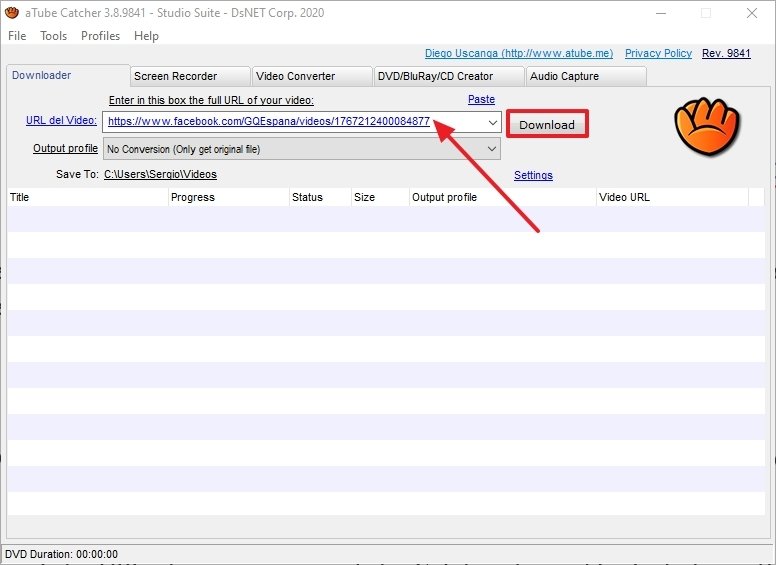
Task: Open the Tools menu
Action: (x=53, y=36)
